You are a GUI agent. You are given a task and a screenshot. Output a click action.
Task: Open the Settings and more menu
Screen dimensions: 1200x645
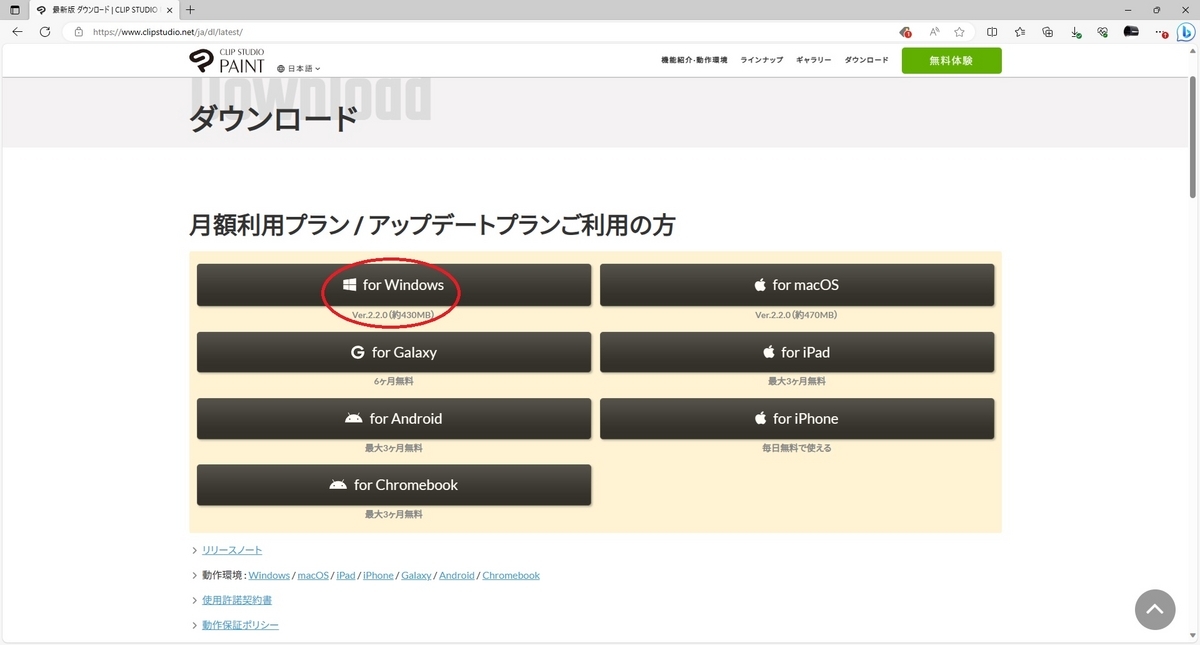[1161, 32]
